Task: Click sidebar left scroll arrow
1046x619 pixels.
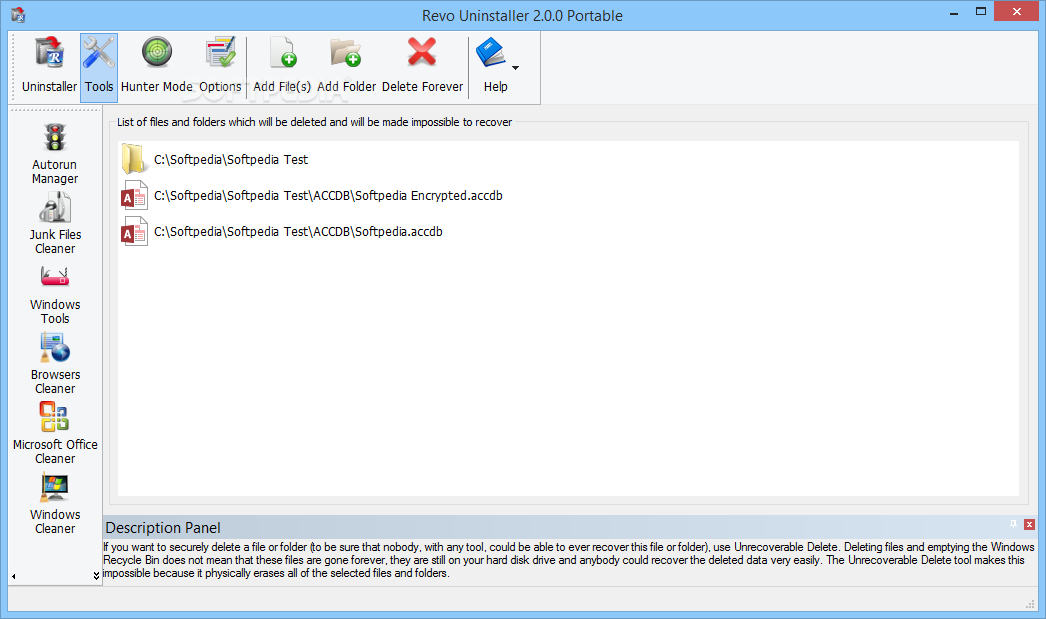Action: (x=13, y=576)
